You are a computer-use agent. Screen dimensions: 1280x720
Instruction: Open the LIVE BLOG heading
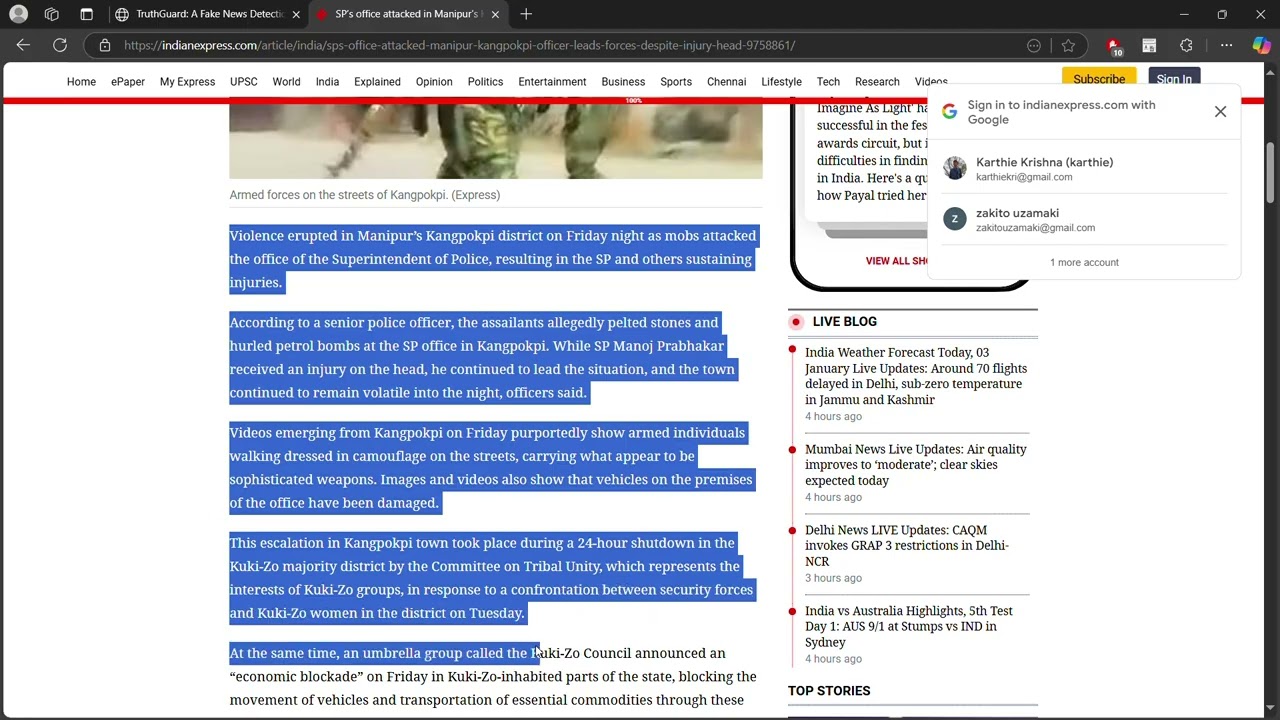[x=844, y=322]
